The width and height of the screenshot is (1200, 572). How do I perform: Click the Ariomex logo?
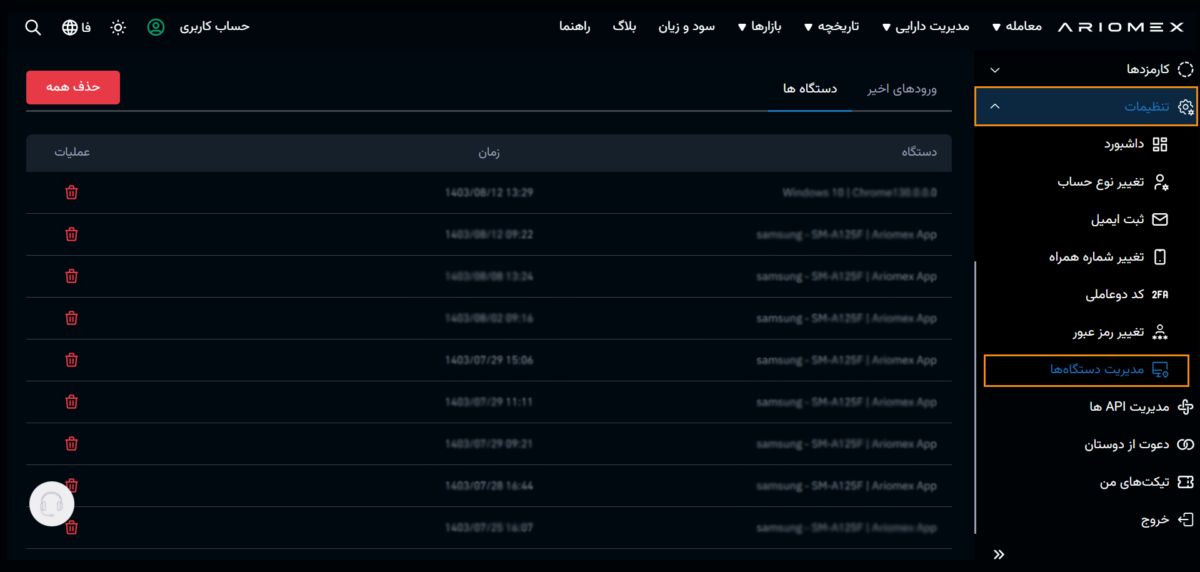click(x=1124, y=27)
